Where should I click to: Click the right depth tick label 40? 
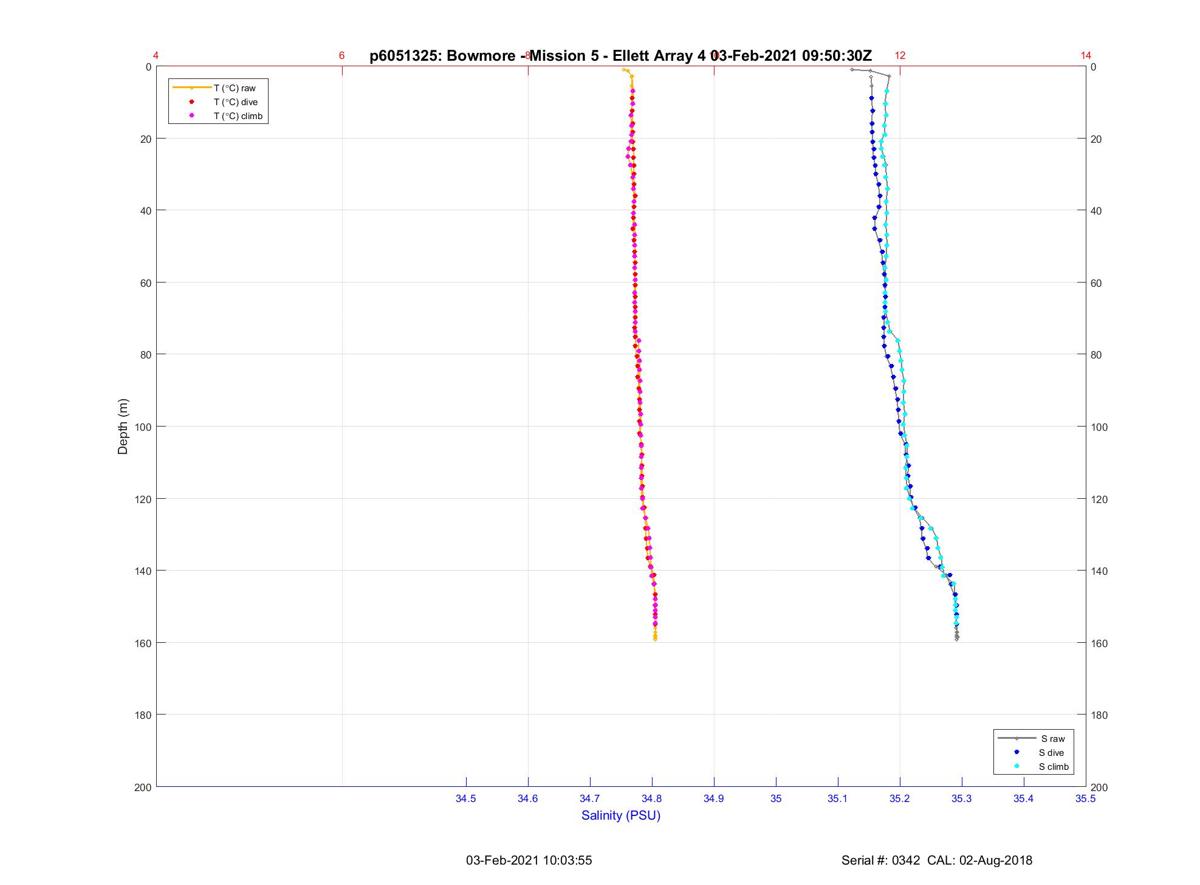1097,211
